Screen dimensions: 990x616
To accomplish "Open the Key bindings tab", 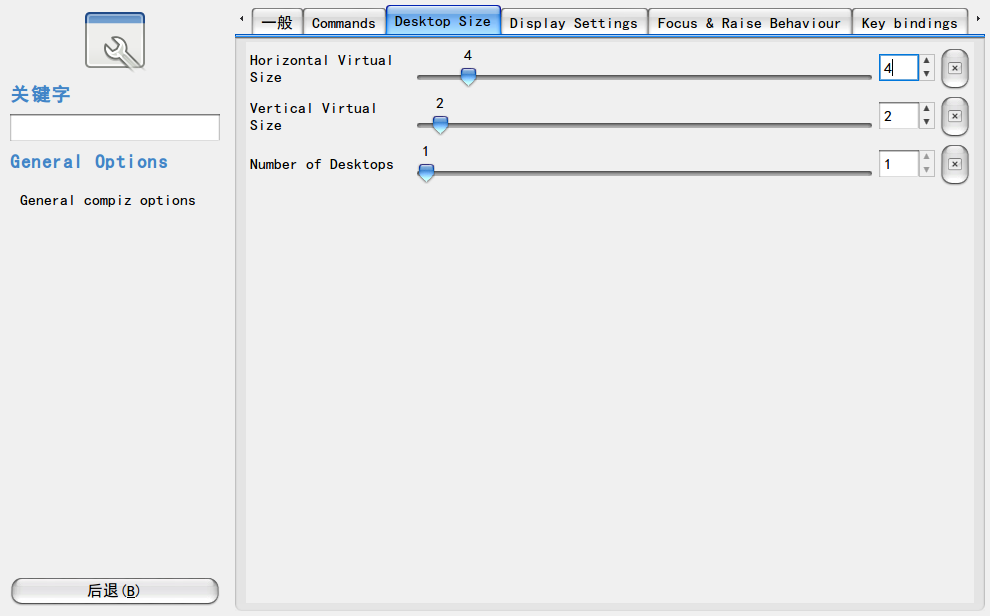I will pos(910,23).
